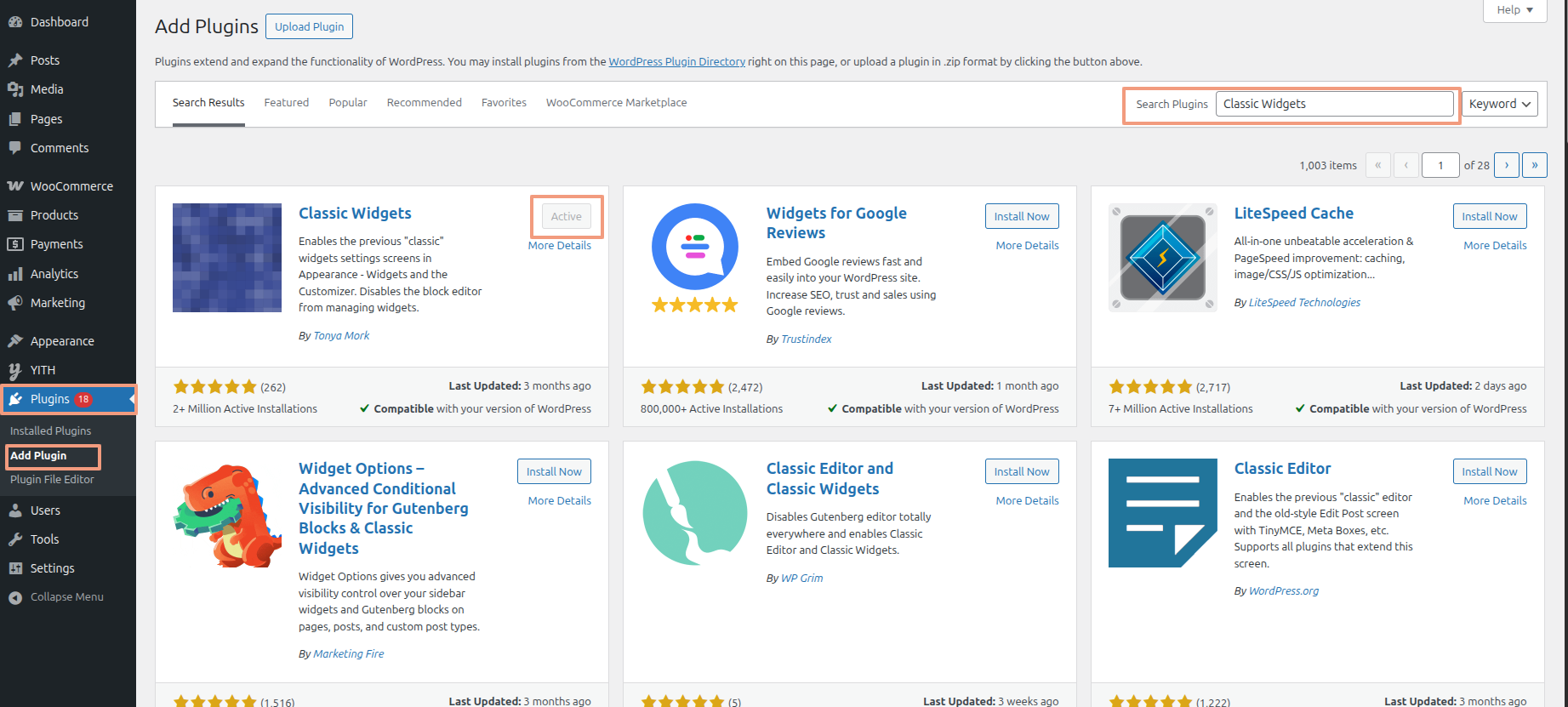Viewport: 1568px width, 707px height.
Task: Click the YITH icon in sidebar
Action: 15,370
